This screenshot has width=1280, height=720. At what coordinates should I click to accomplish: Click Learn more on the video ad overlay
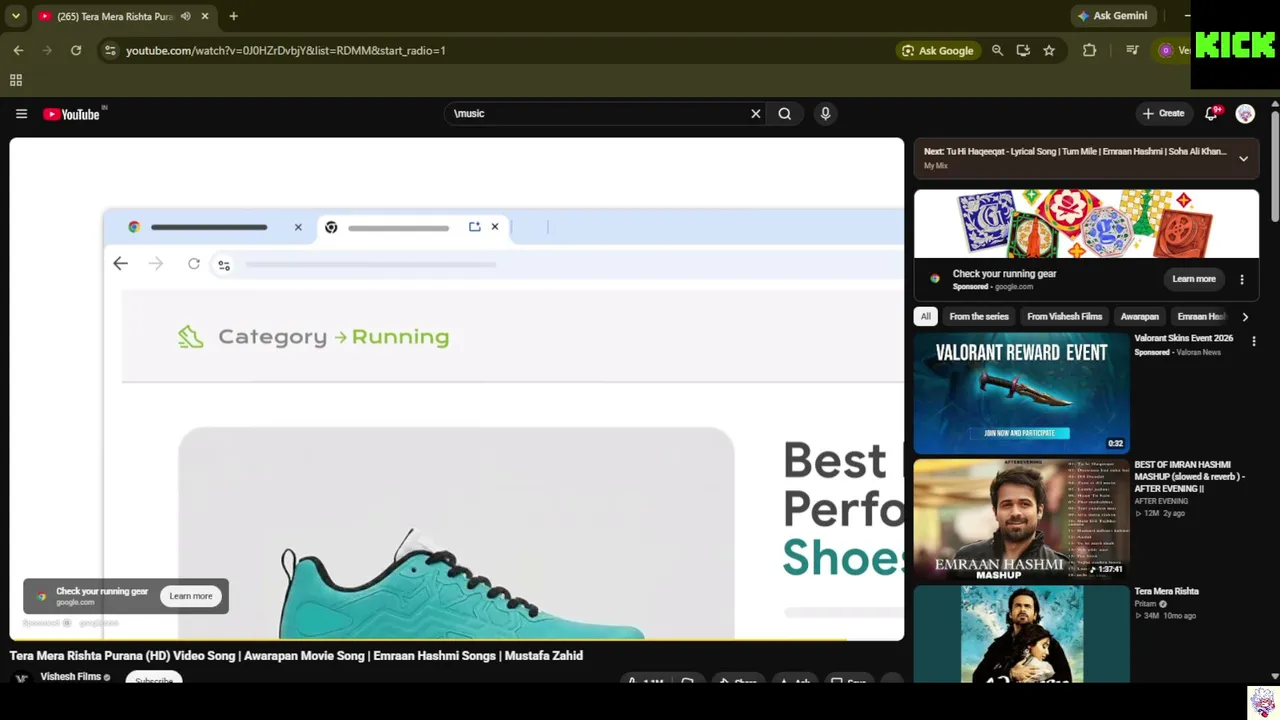[x=191, y=596]
